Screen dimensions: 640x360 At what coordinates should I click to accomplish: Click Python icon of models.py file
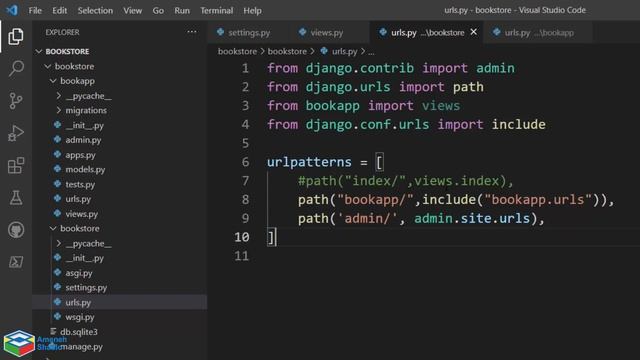58,169
